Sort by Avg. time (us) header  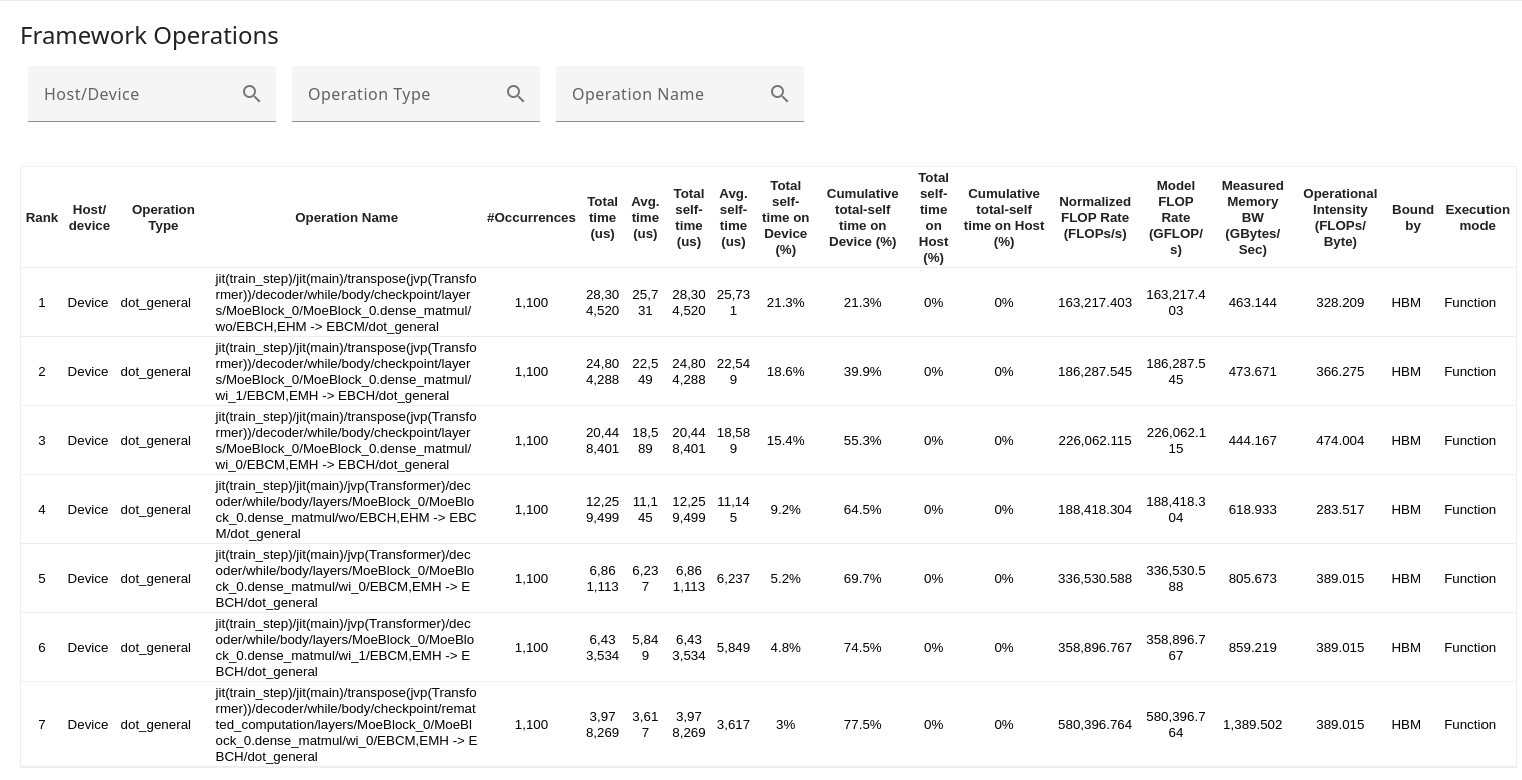(645, 217)
